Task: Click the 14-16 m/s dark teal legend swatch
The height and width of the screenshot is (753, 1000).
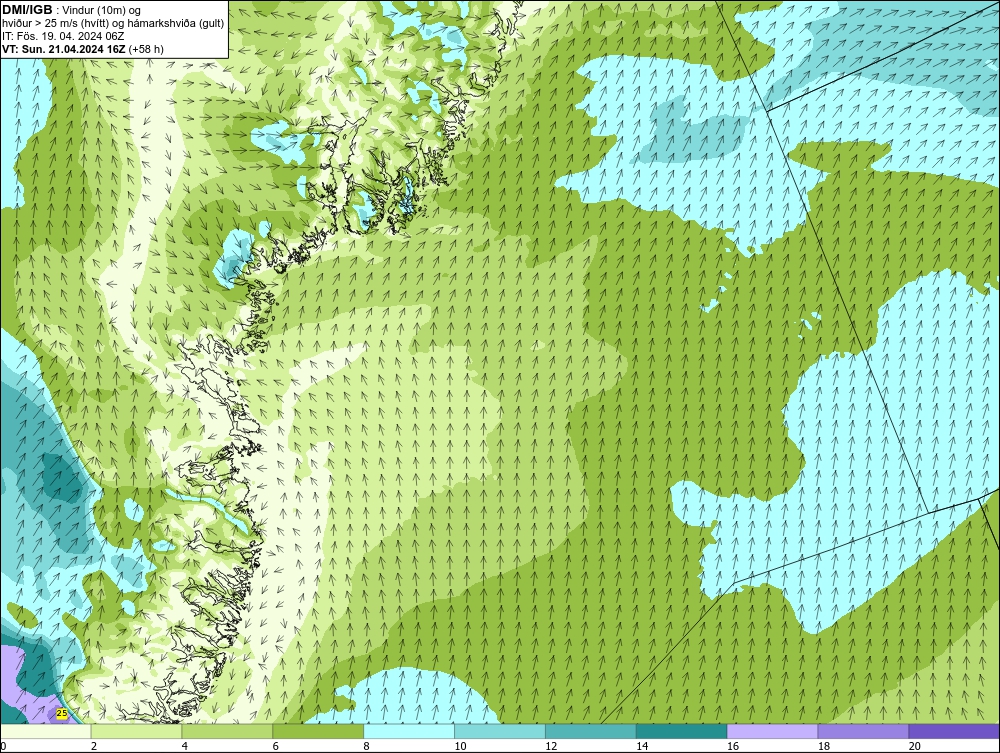Action: point(681,731)
